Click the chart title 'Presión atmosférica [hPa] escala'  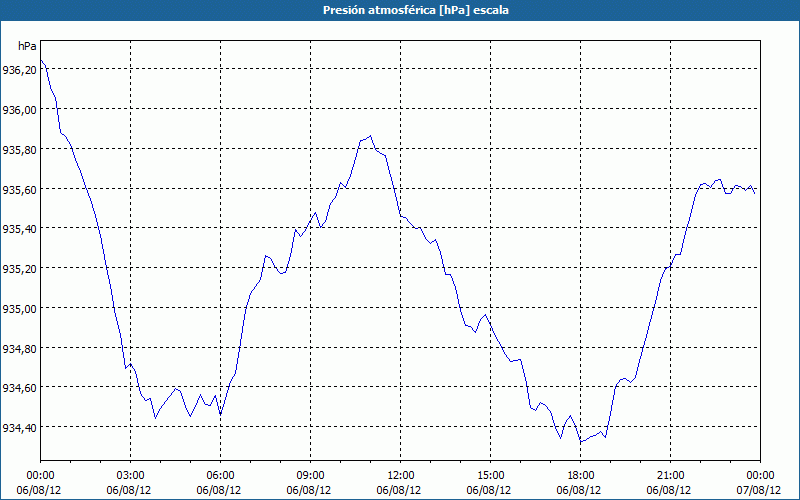(415, 10)
